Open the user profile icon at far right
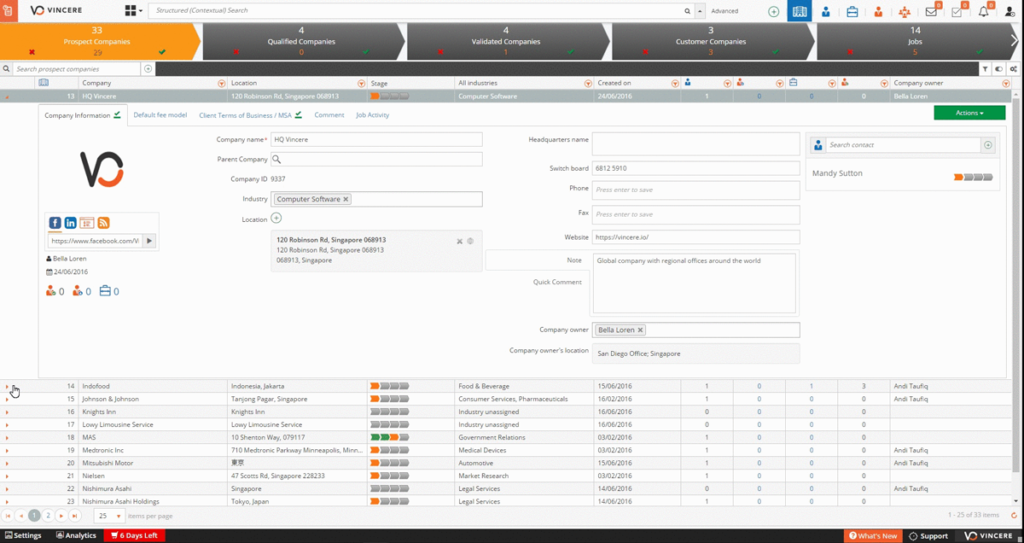Screen dimensions: 1024x543 point(1010,12)
